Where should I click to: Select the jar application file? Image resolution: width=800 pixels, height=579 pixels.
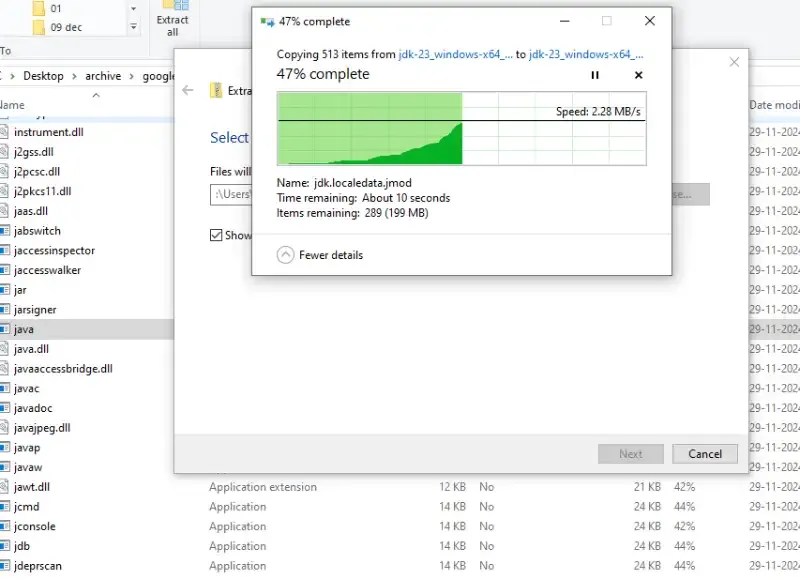point(20,290)
